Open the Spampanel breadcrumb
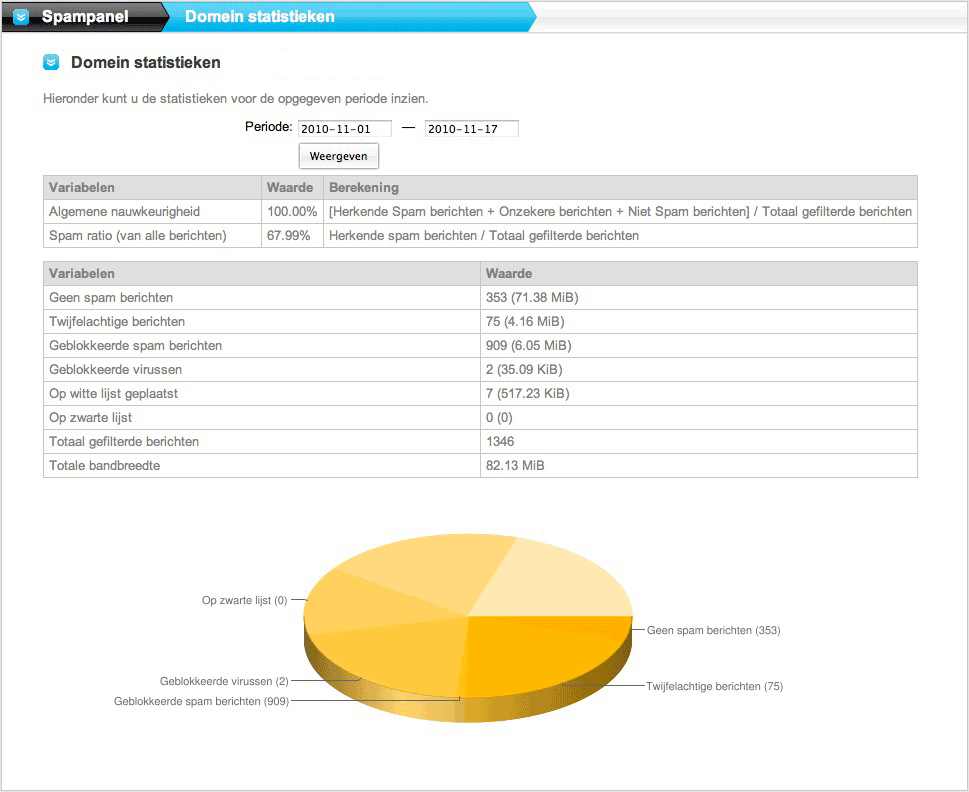Image resolution: width=969 pixels, height=792 pixels. pyautogui.click(x=85, y=17)
